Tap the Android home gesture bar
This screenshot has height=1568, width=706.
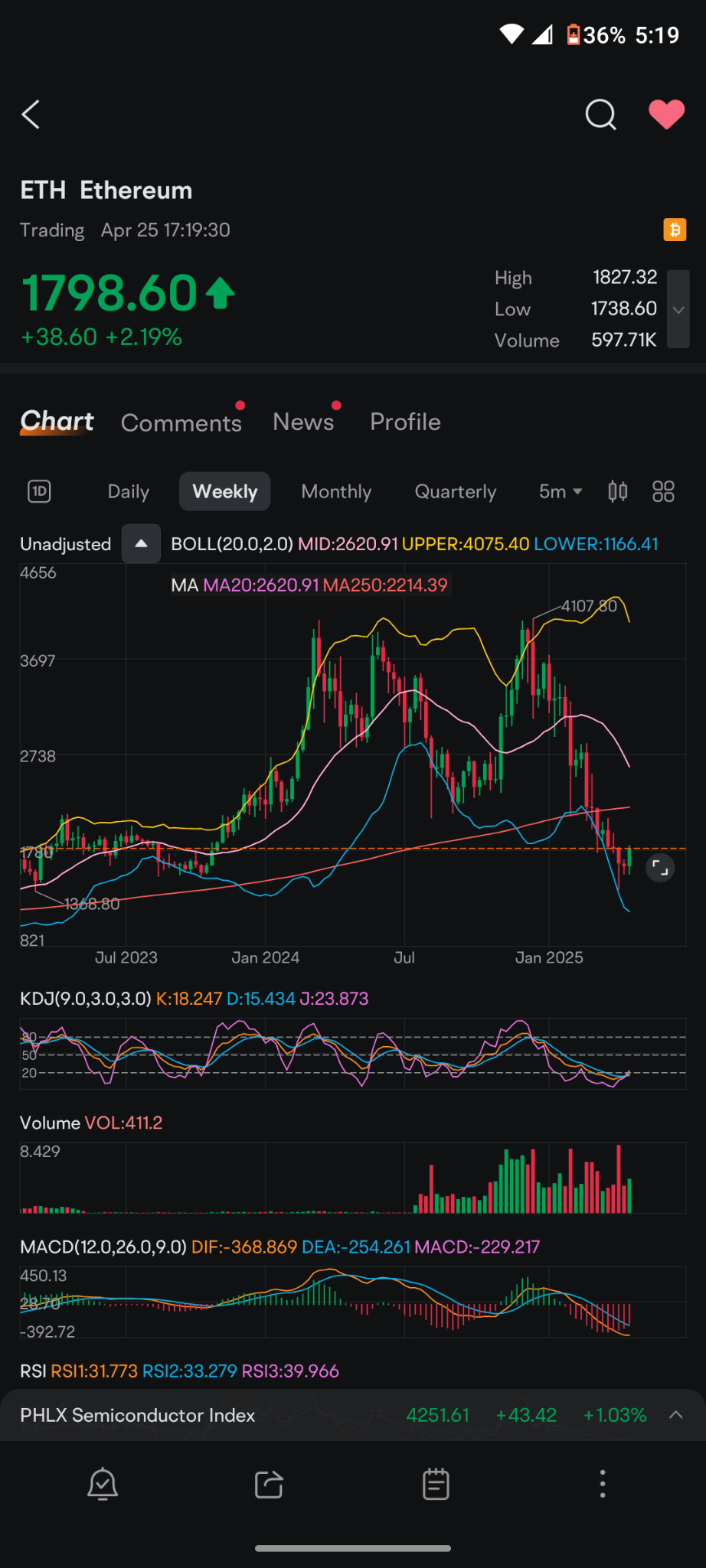coord(353,1548)
